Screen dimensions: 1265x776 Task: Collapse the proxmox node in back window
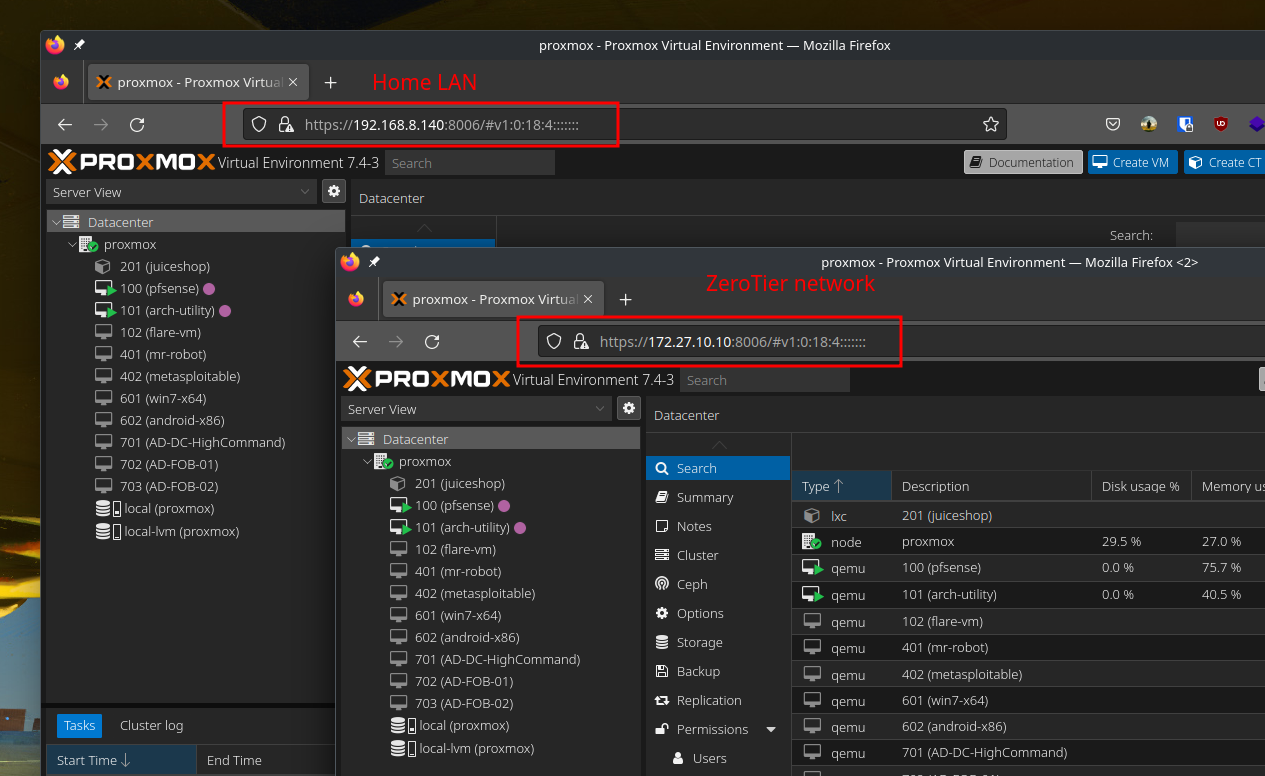71,244
